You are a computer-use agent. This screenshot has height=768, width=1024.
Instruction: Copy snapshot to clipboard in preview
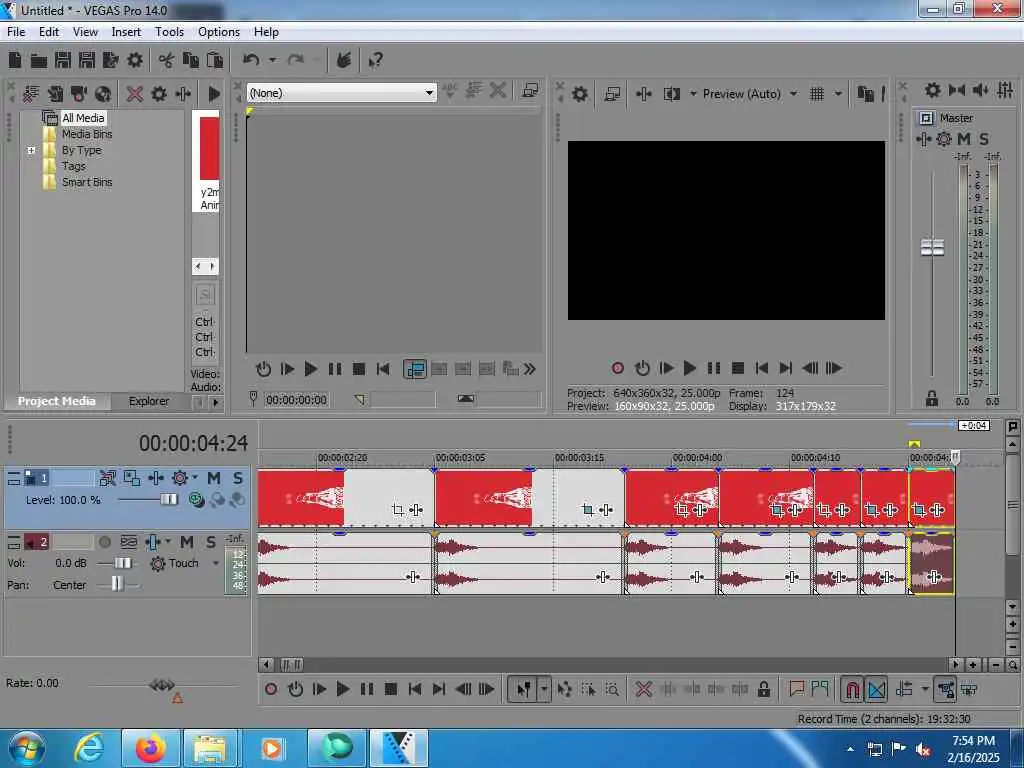pos(865,94)
